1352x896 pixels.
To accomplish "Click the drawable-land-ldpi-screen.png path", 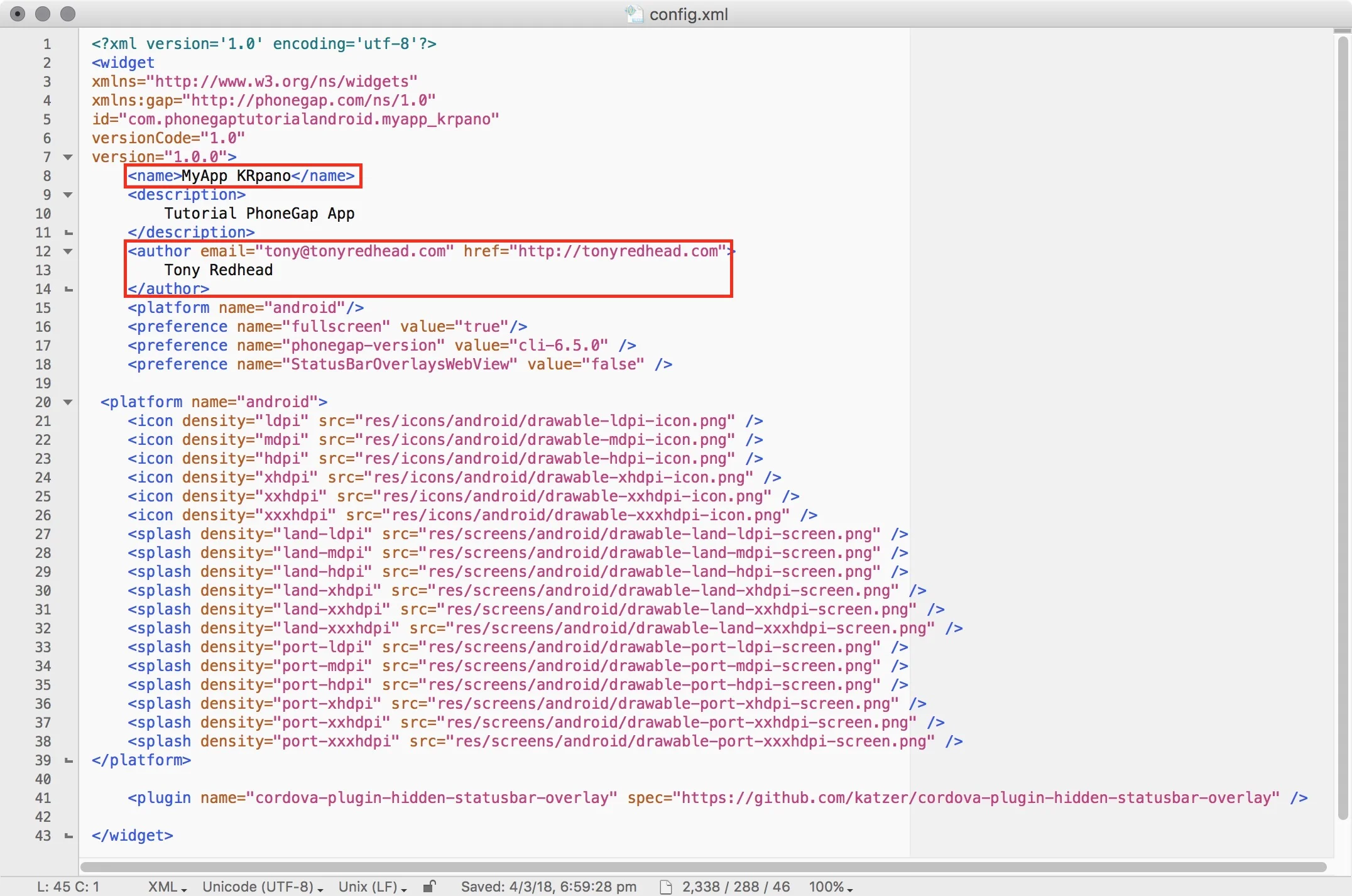I will tap(650, 534).
